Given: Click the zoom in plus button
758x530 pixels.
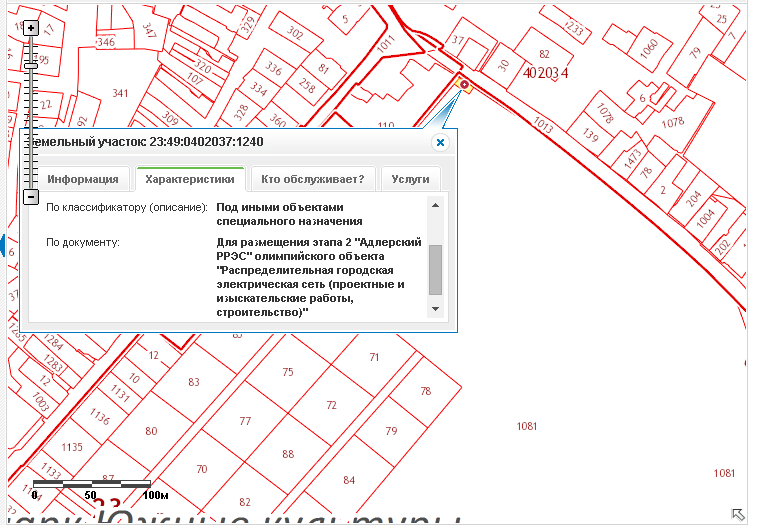Looking at the screenshot, I should [31, 28].
